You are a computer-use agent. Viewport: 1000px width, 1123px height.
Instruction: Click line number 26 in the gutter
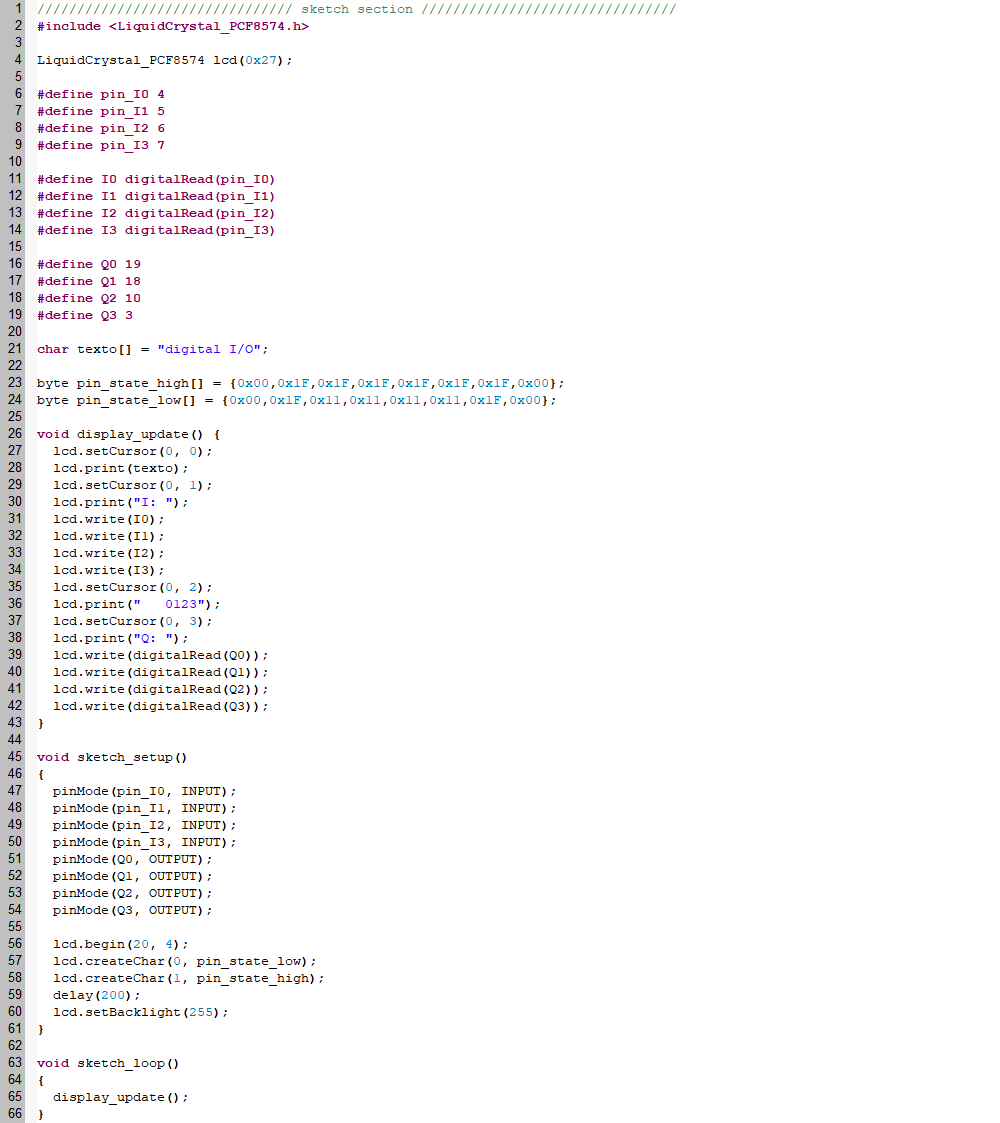pyautogui.click(x=14, y=433)
